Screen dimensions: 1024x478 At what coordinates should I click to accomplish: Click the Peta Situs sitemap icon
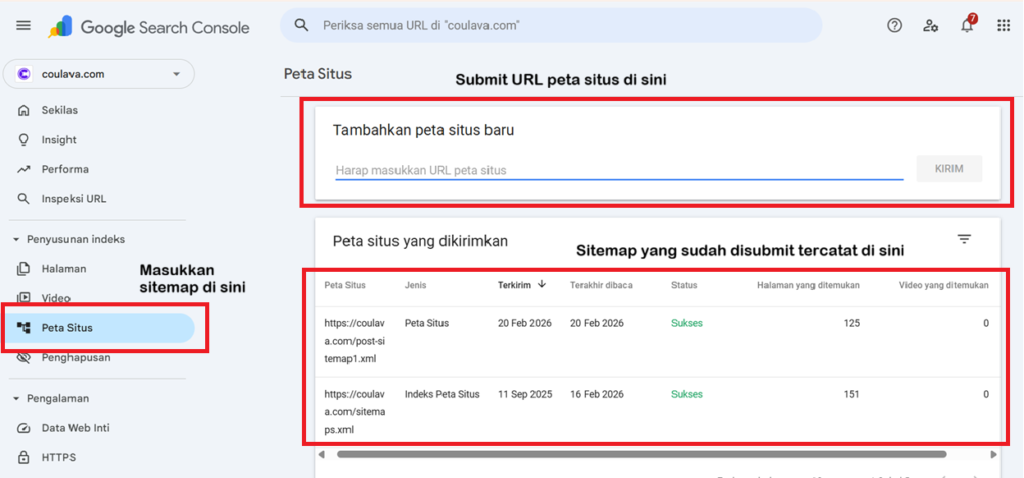[24, 328]
